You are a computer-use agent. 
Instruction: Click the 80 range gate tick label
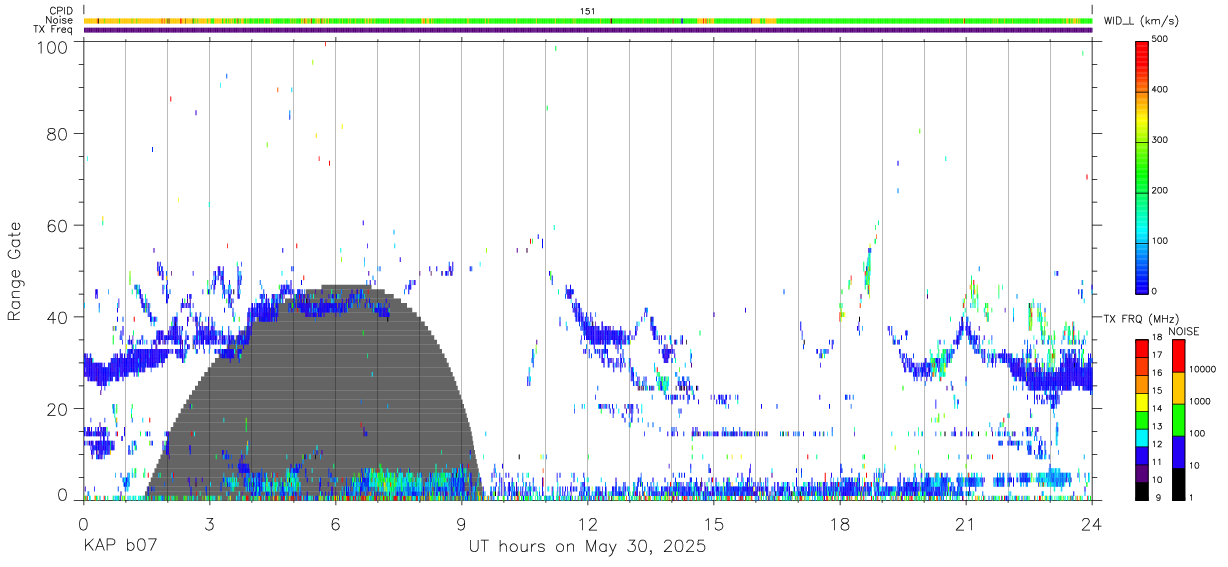click(x=58, y=133)
